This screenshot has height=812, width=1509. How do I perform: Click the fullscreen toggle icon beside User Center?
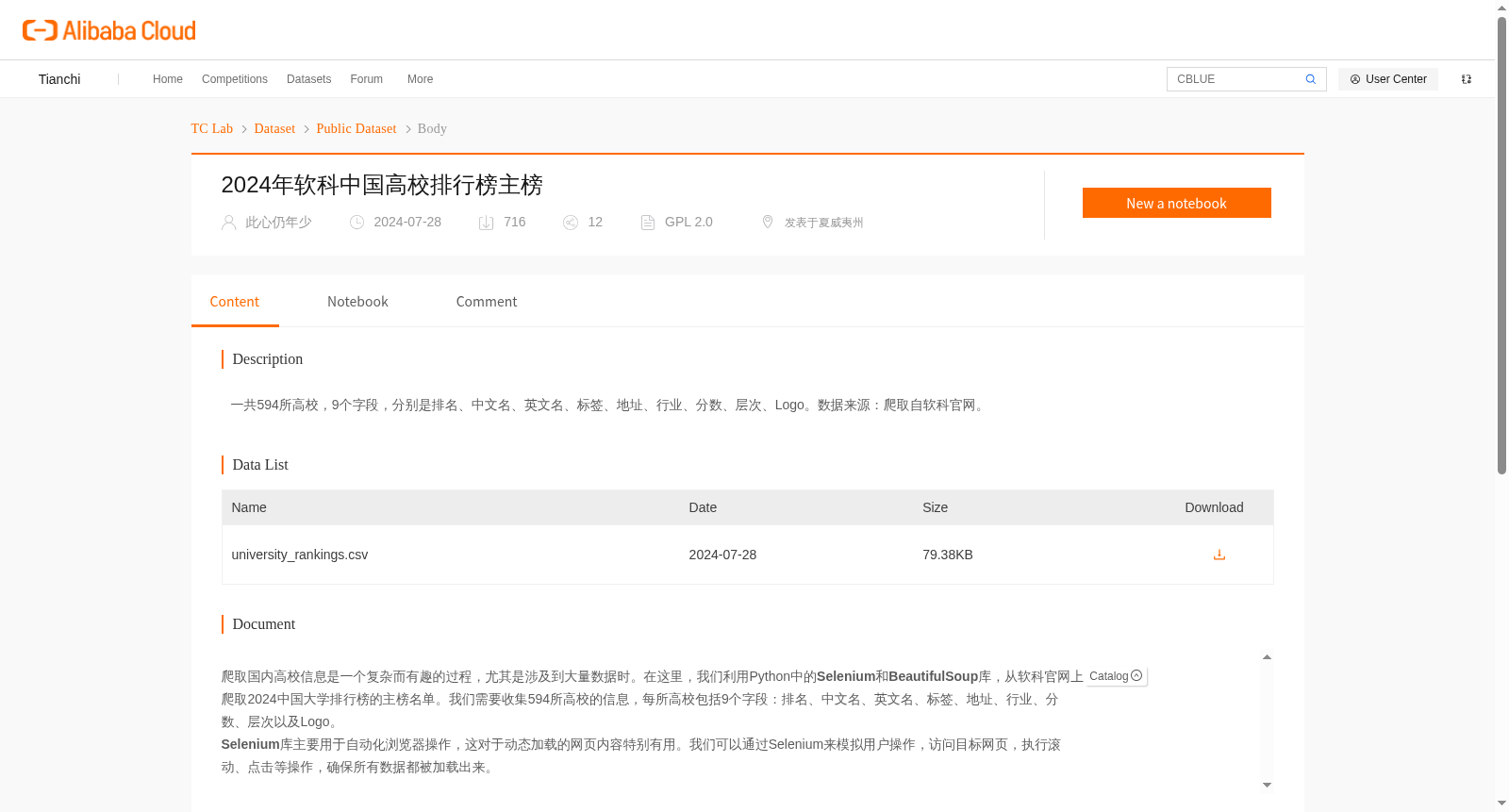pos(1467,79)
